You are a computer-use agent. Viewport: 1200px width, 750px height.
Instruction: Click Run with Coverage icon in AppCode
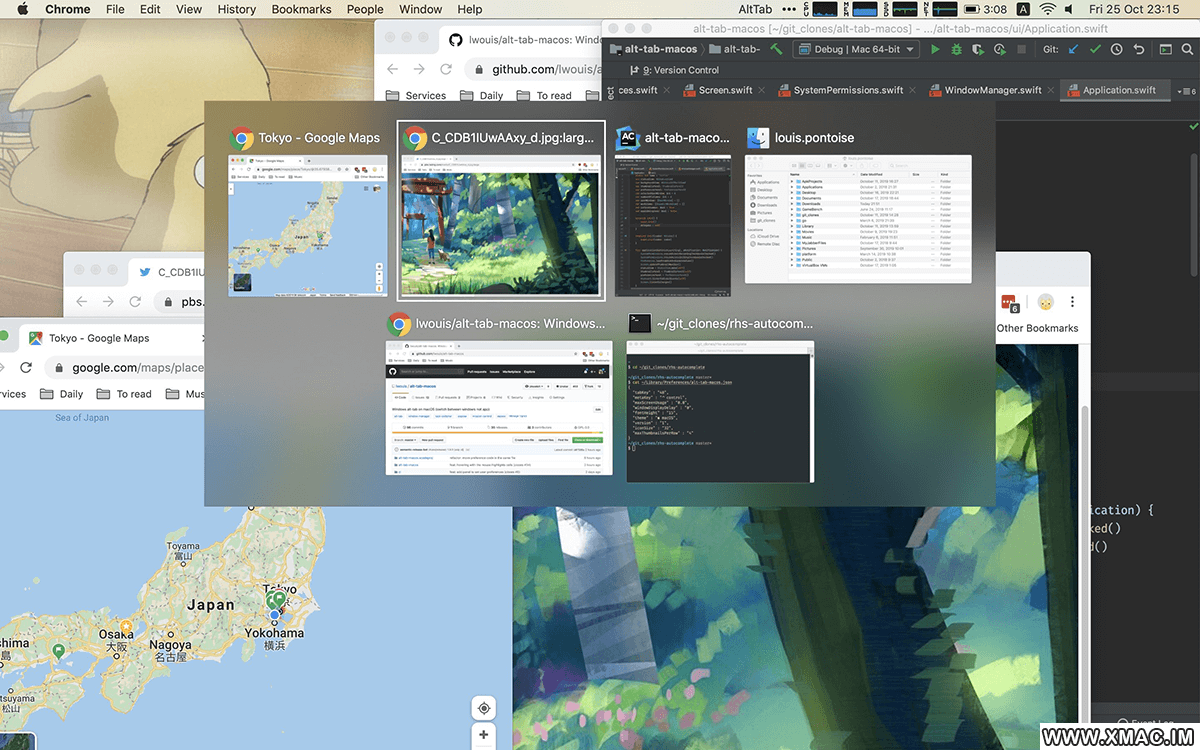tap(978, 49)
